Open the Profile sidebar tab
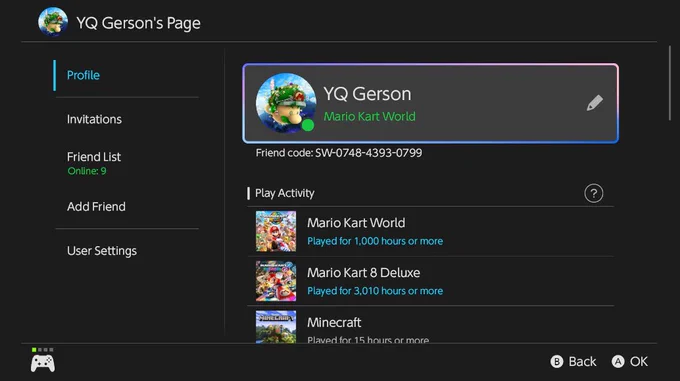680x381 pixels. click(x=83, y=75)
